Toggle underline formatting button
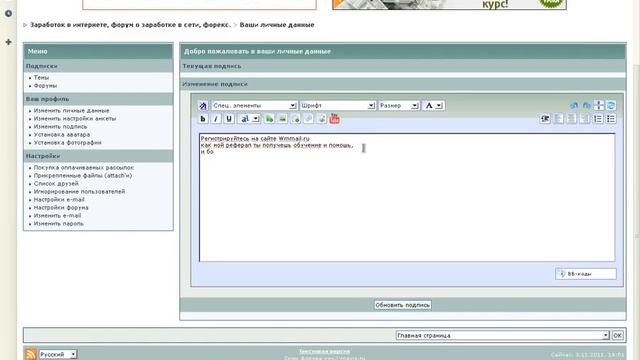Screen dimensions: 640x360 point(229,119)
